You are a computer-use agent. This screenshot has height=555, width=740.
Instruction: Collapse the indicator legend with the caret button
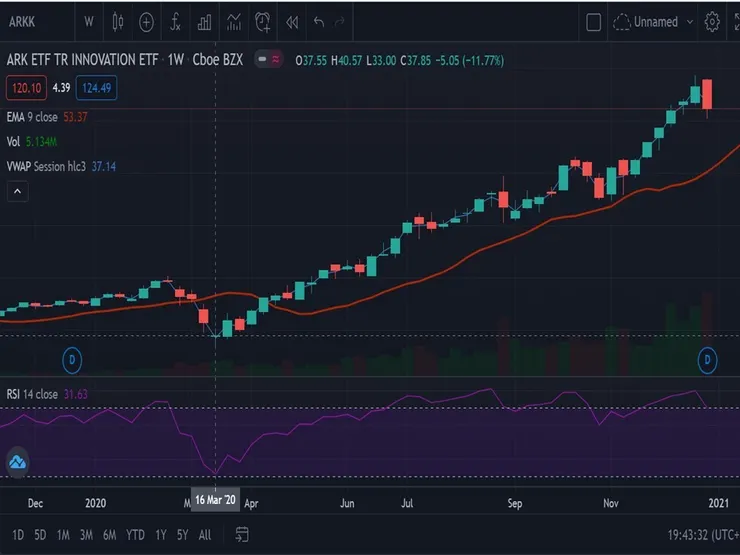coord(17,192)
